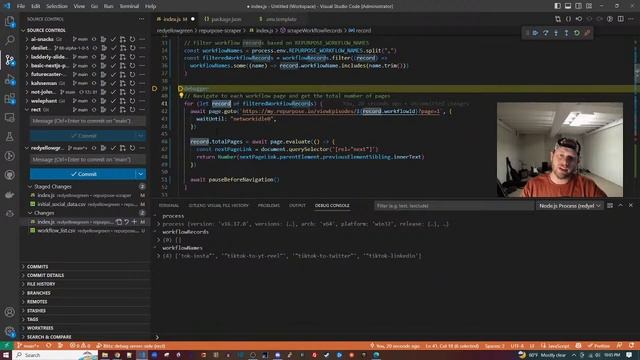Disconnect the debugger with the plug icon

point(587,33)
